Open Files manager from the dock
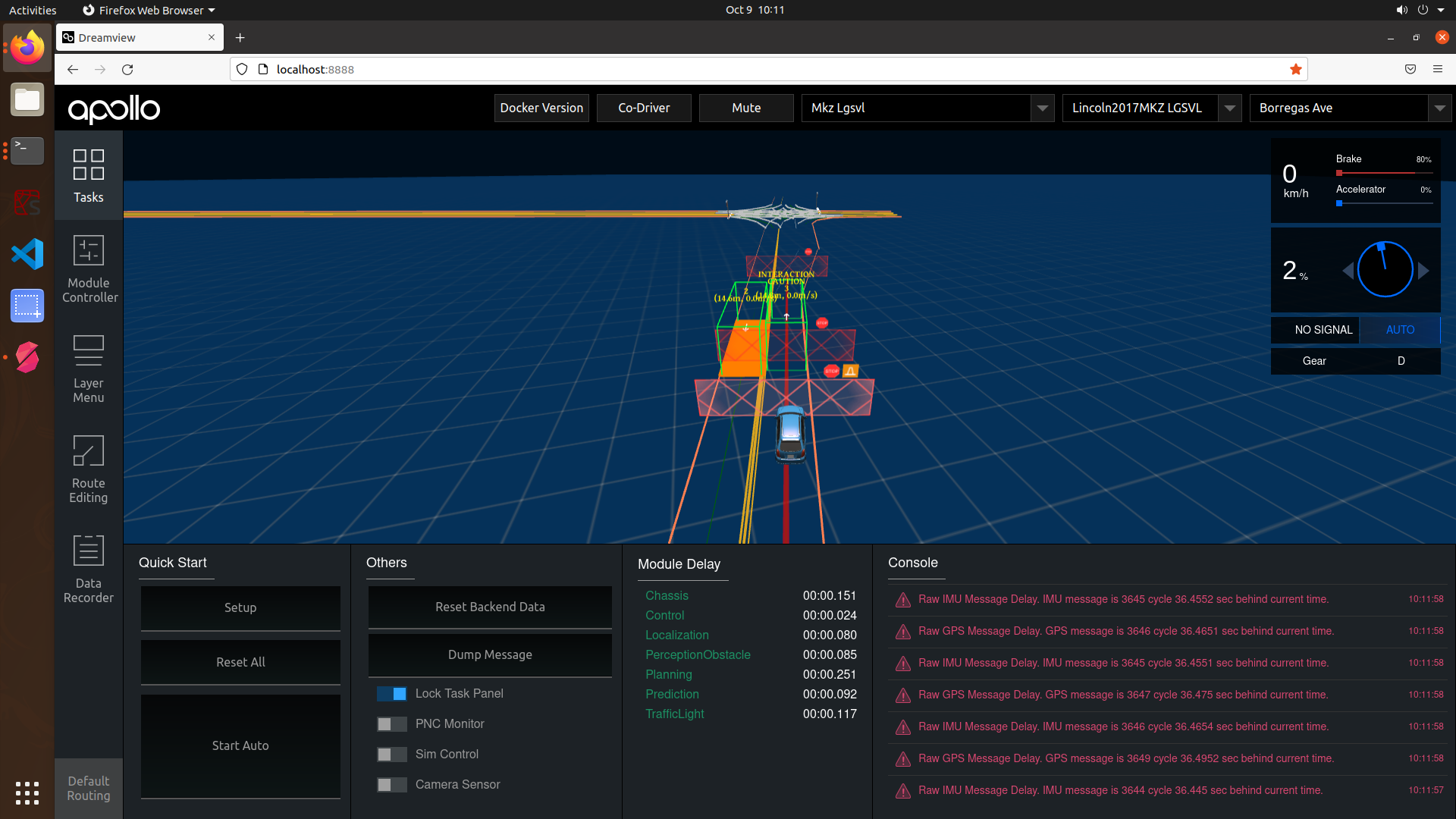The width and height of the screenshot is (1456, 819). coord(27,99)
